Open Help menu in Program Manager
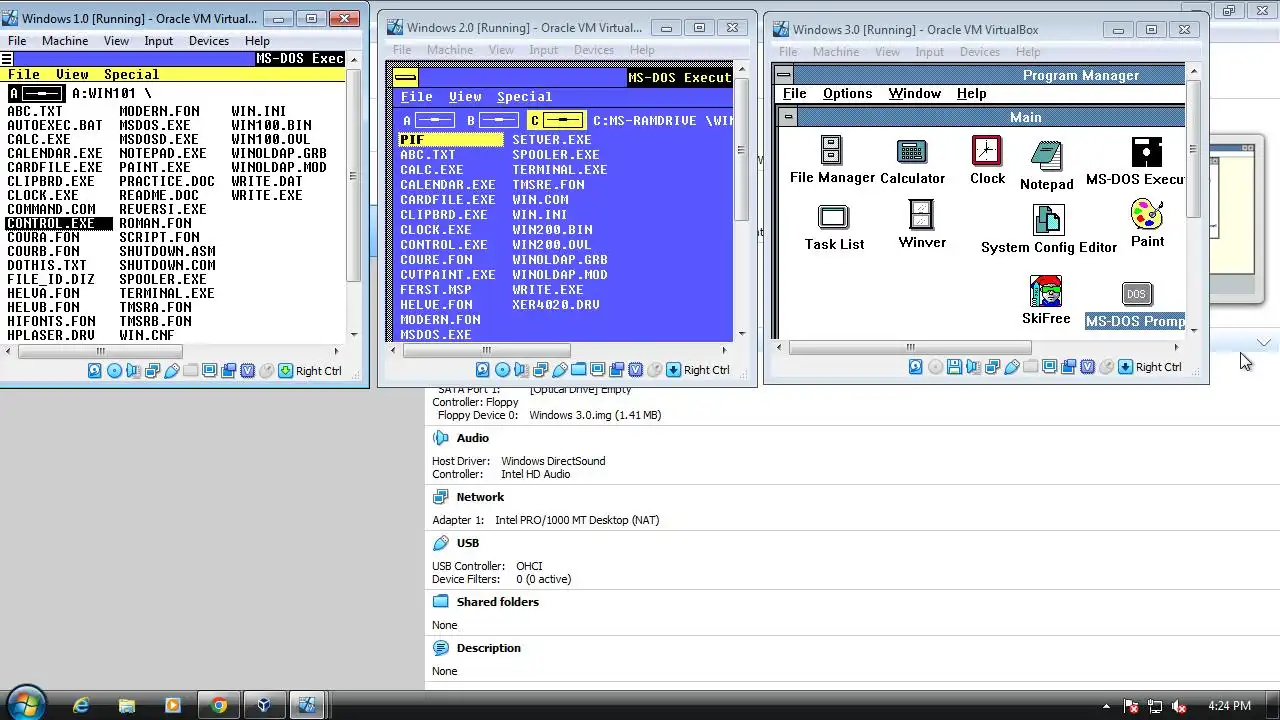This screenshot has width=1280, height=720. [x=971, y=93]
